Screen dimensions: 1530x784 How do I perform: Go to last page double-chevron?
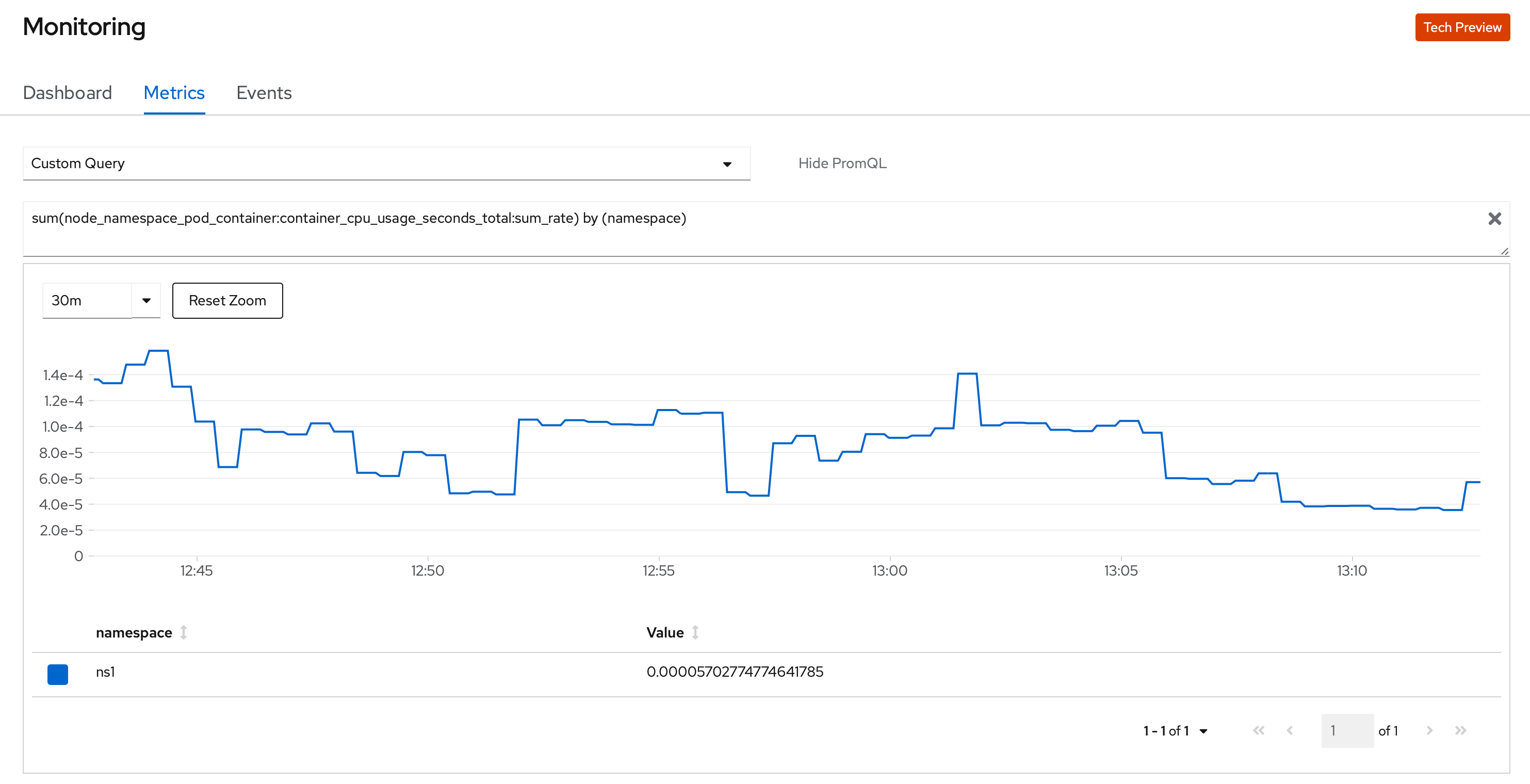click(1460, 730)
